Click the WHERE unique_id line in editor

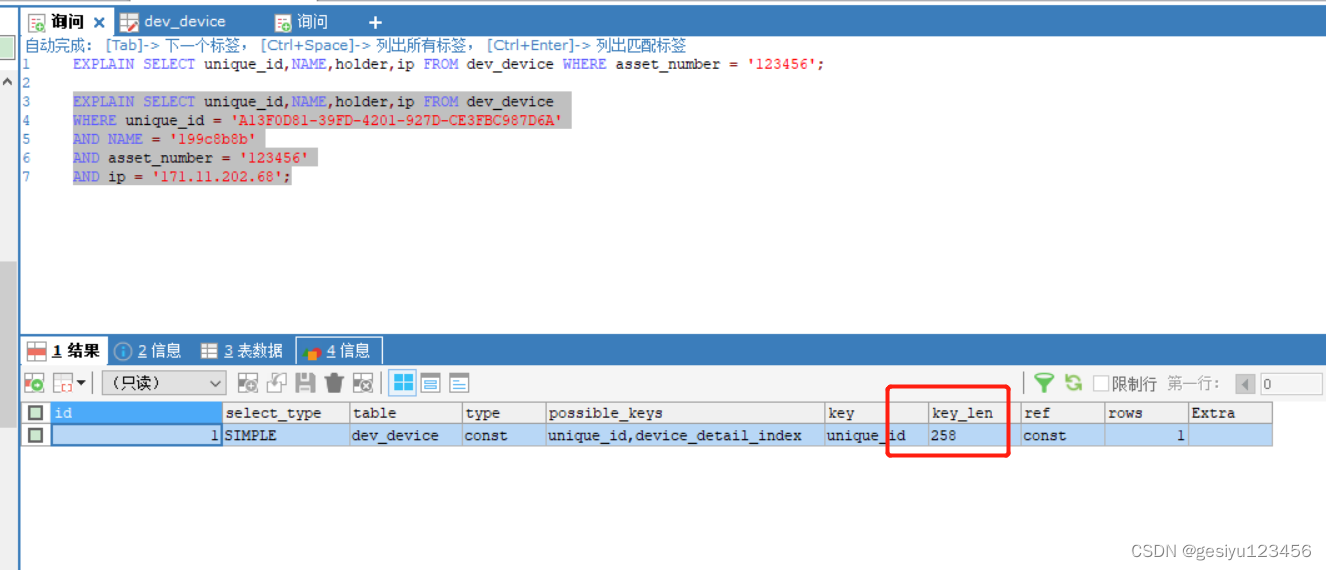pos(318,121)
